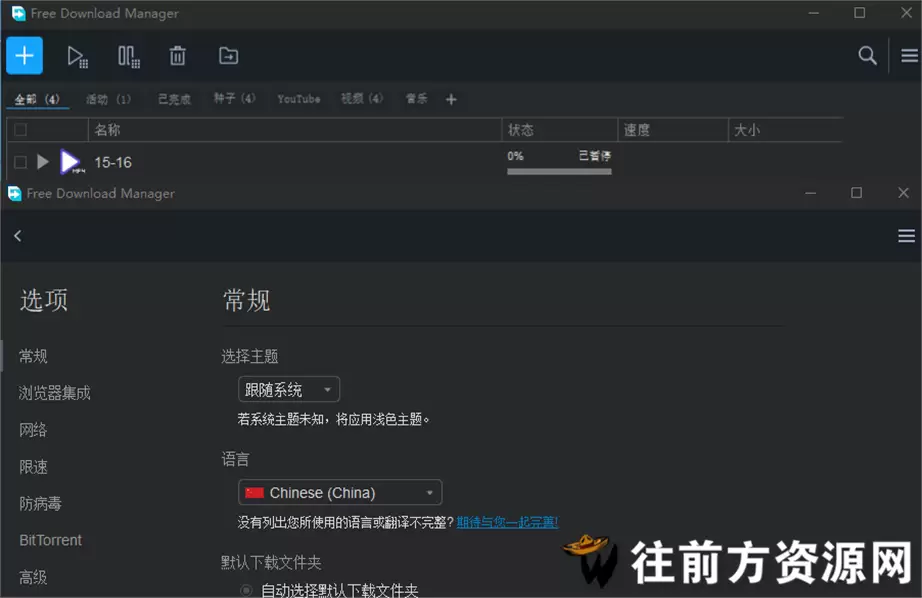Switch to the 种子 (4) tab
The width and height of the screenshot is (922, 598).
(234, 98)
